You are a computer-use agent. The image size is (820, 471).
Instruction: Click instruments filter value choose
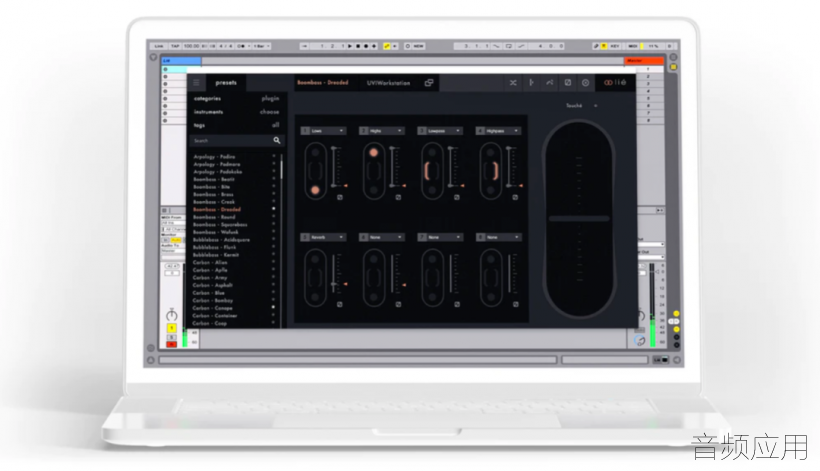269,112
